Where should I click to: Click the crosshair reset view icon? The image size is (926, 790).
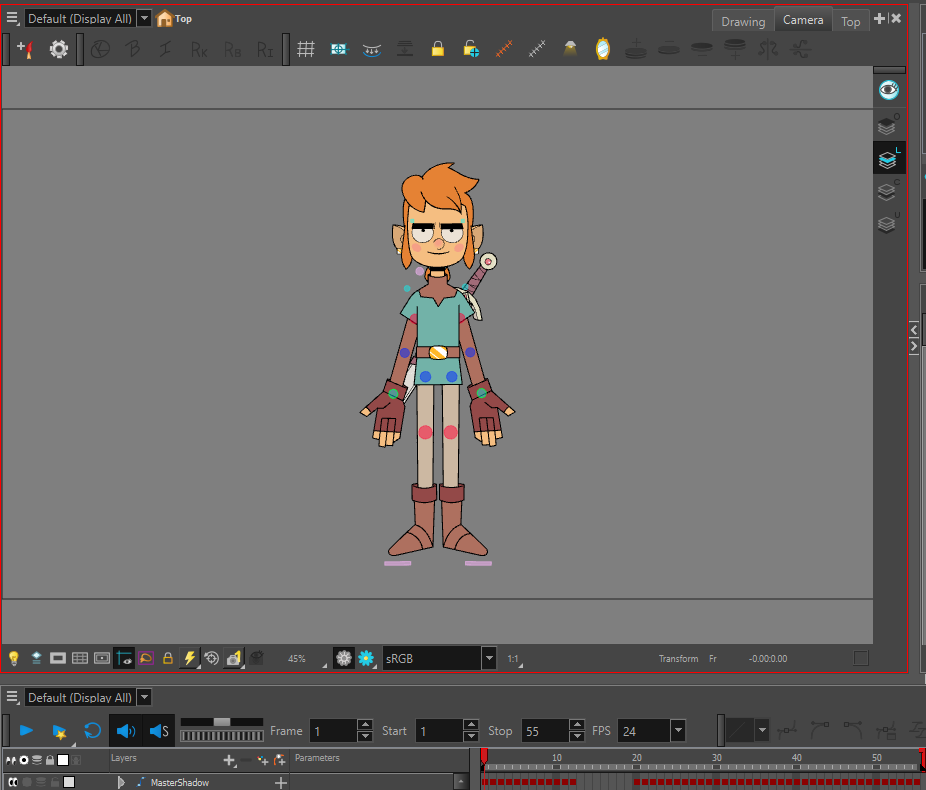(211, 658)
